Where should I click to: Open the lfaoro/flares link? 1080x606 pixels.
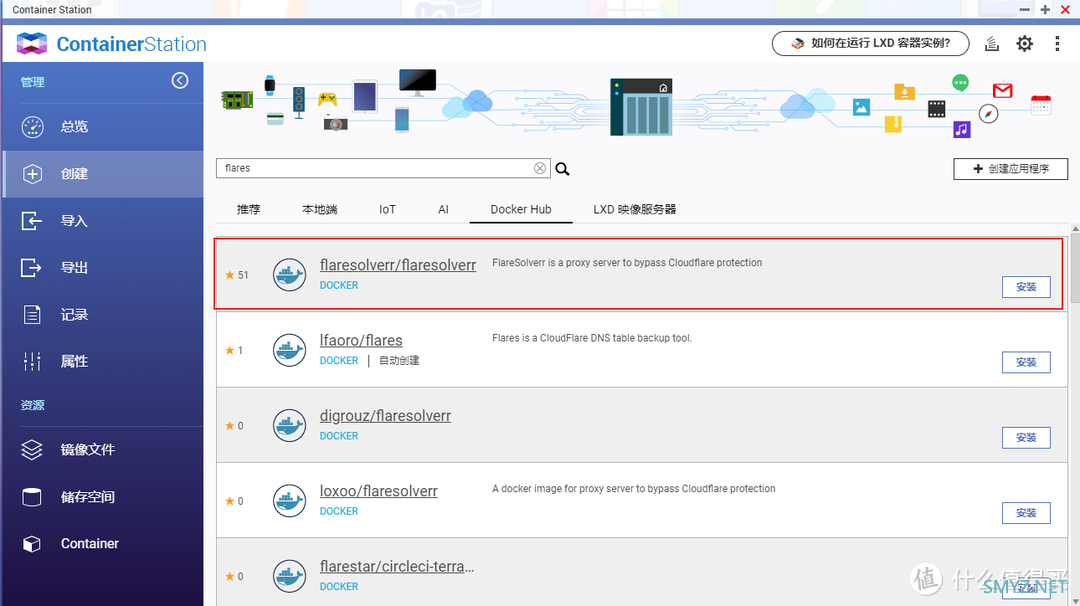point(361,340)
